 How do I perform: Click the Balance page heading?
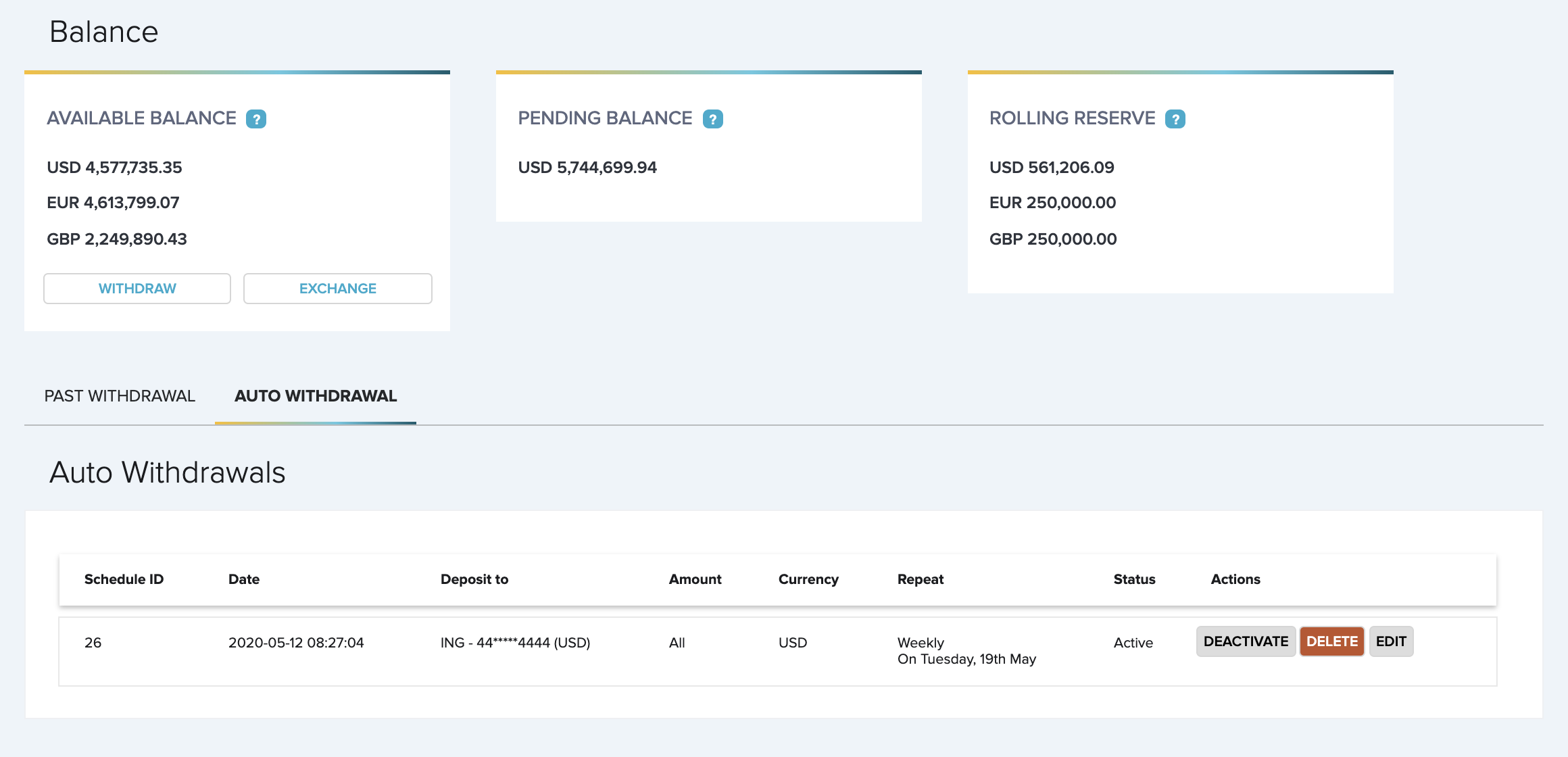104,32
